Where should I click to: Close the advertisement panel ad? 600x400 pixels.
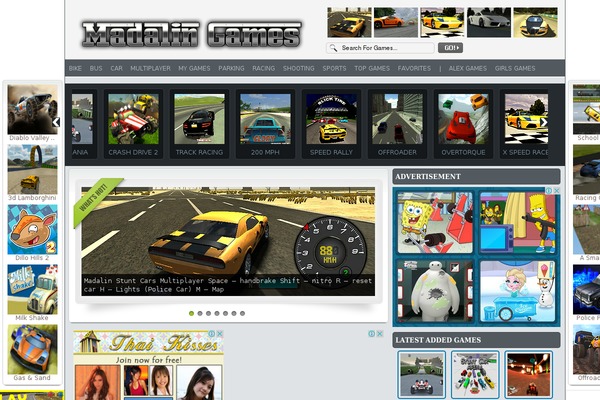click(557, 191)
